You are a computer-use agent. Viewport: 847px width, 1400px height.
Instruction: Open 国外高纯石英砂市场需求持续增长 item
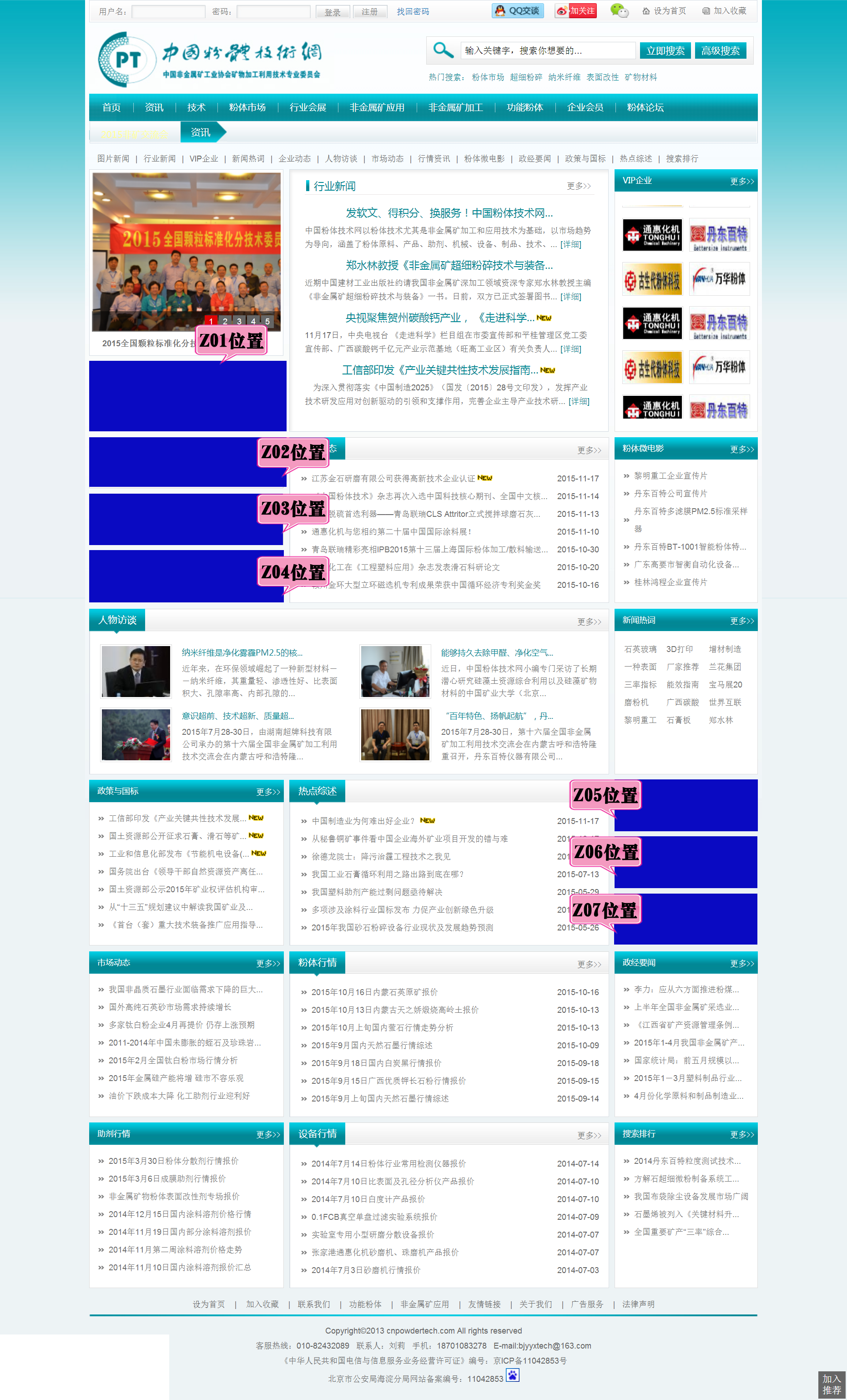click(x=170, y=1007)
